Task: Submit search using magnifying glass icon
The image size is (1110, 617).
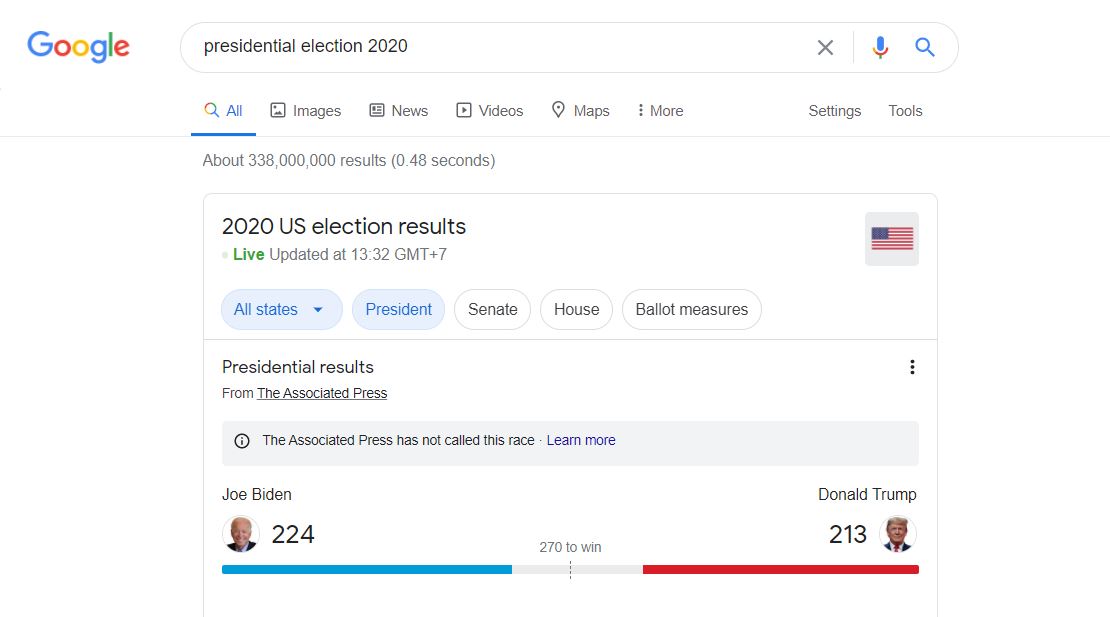Action: tap(925, 47)
